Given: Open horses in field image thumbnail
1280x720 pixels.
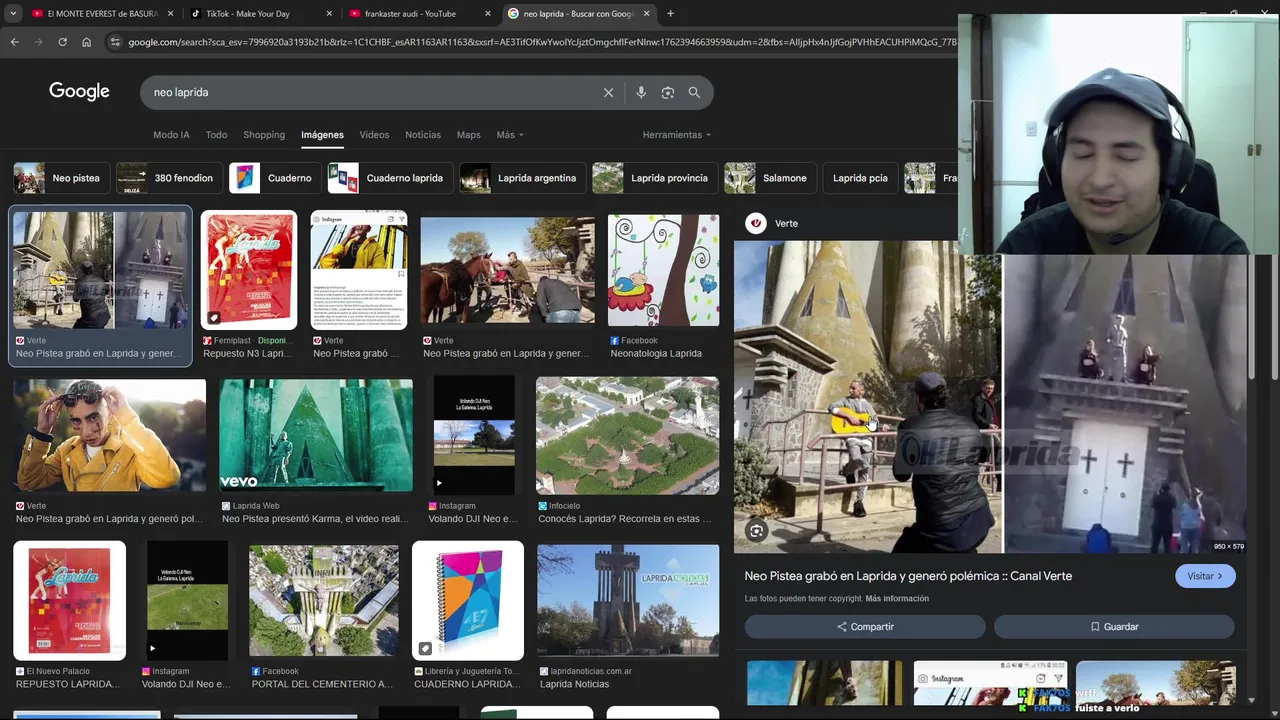Looking at the screenshot, I should tap(507, 270).
